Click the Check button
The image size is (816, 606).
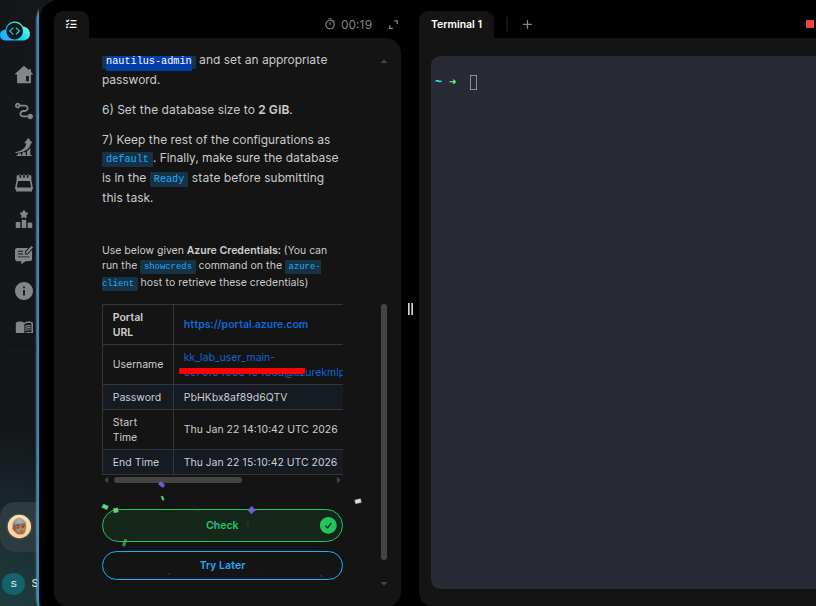222,525
